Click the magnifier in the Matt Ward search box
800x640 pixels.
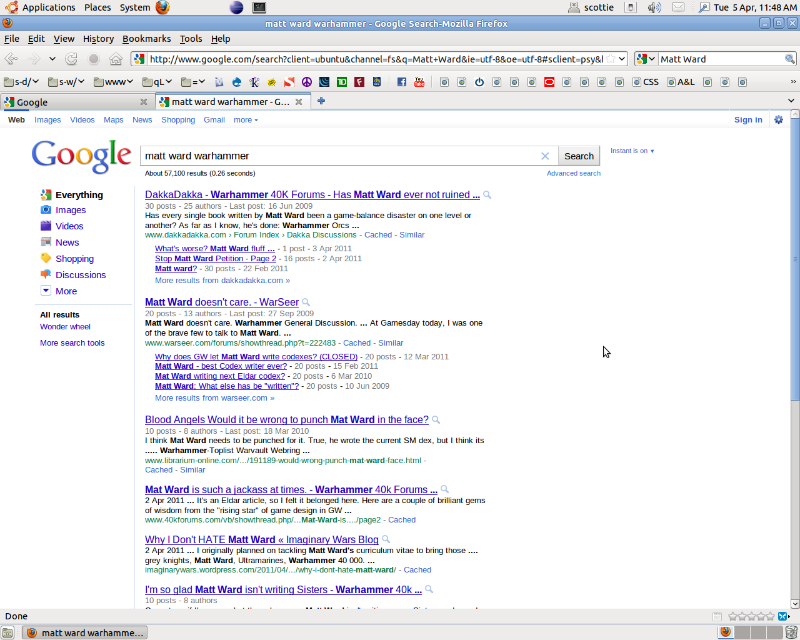pyautogui.click(x=789, y=59)
